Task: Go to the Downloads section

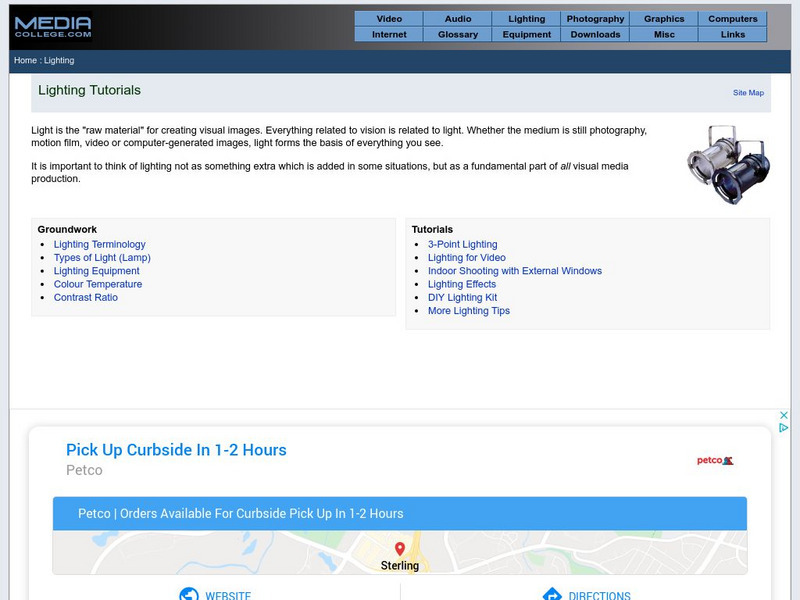Action: coord(595,35)
